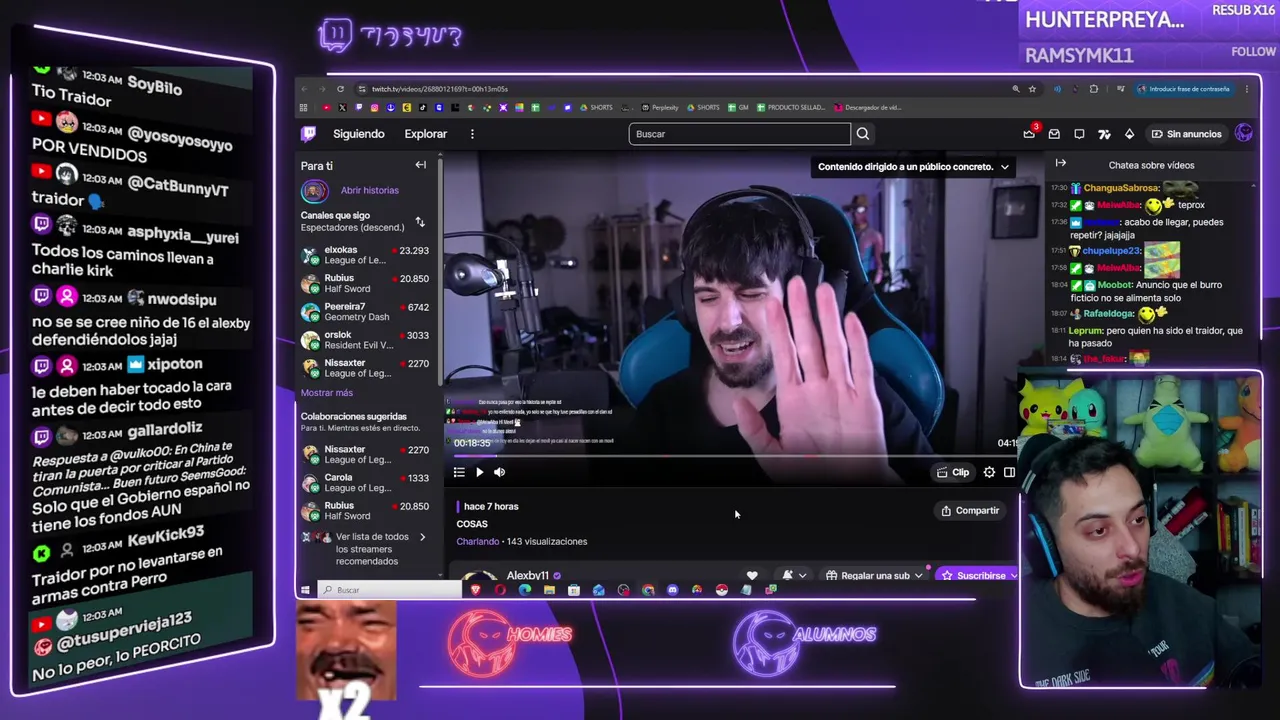Follow Alexby11 with the heart

pos(752,576)
